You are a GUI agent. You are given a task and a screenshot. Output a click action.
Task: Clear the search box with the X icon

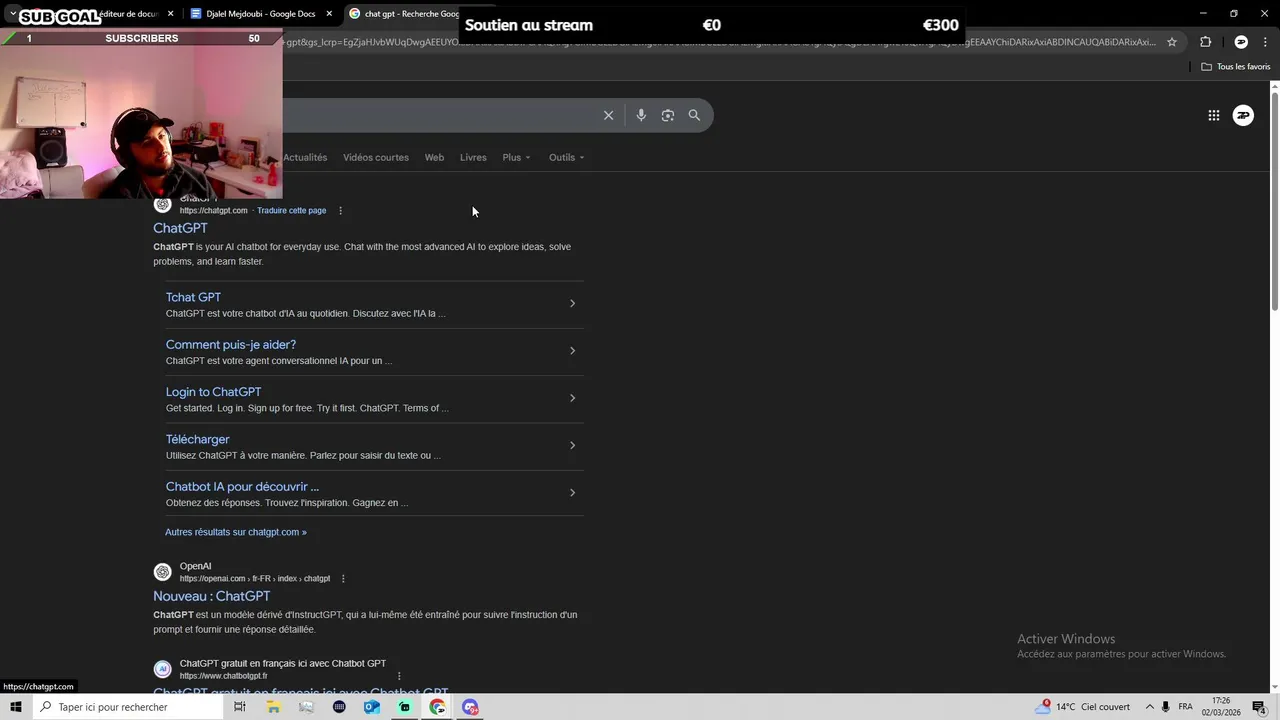coord(608,115)
